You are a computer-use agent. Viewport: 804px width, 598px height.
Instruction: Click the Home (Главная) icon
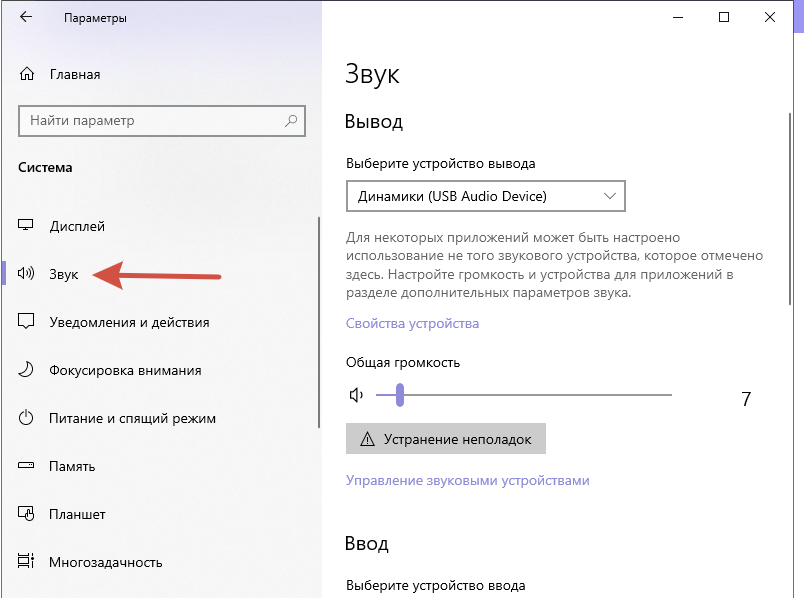[x=27, y=74]
